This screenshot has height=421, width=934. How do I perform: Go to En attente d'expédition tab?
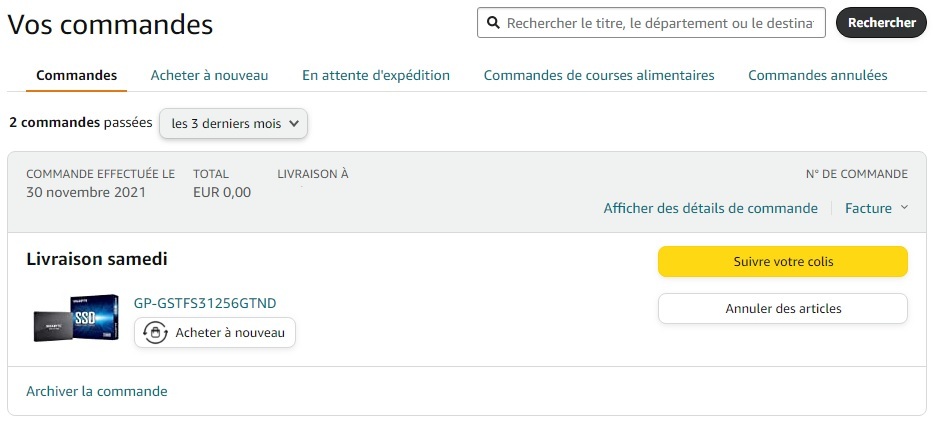[376, 75]
